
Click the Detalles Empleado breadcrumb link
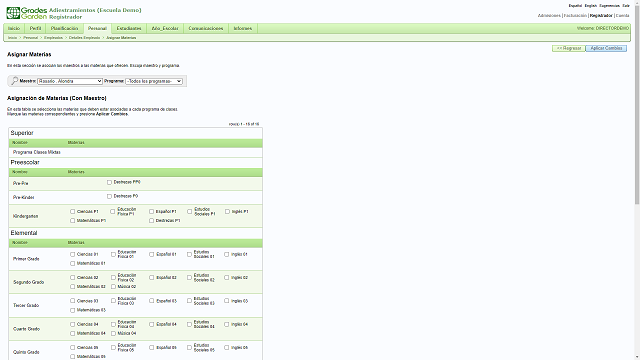84,38
